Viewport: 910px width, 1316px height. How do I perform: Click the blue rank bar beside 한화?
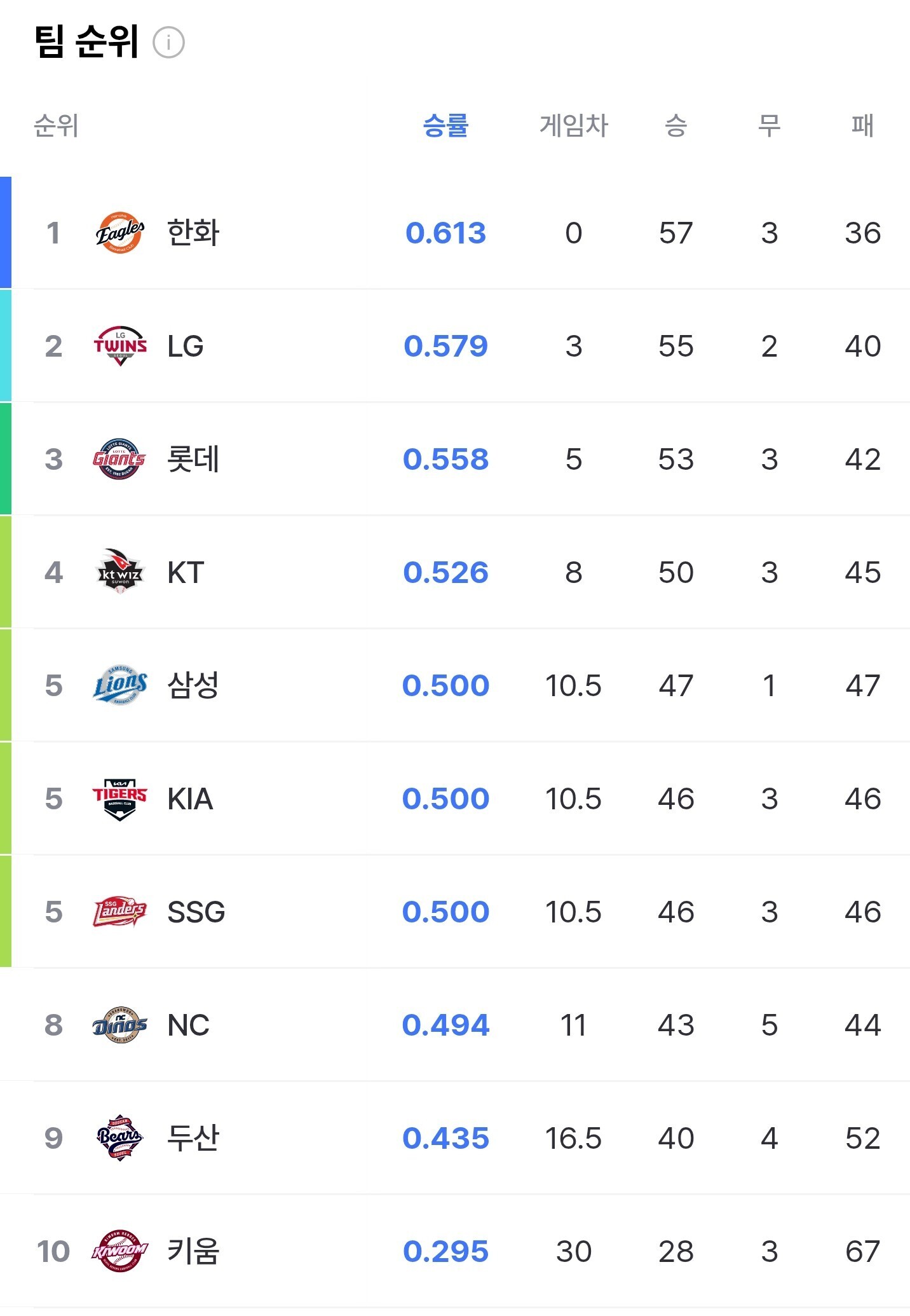click(x=6, y=233)
